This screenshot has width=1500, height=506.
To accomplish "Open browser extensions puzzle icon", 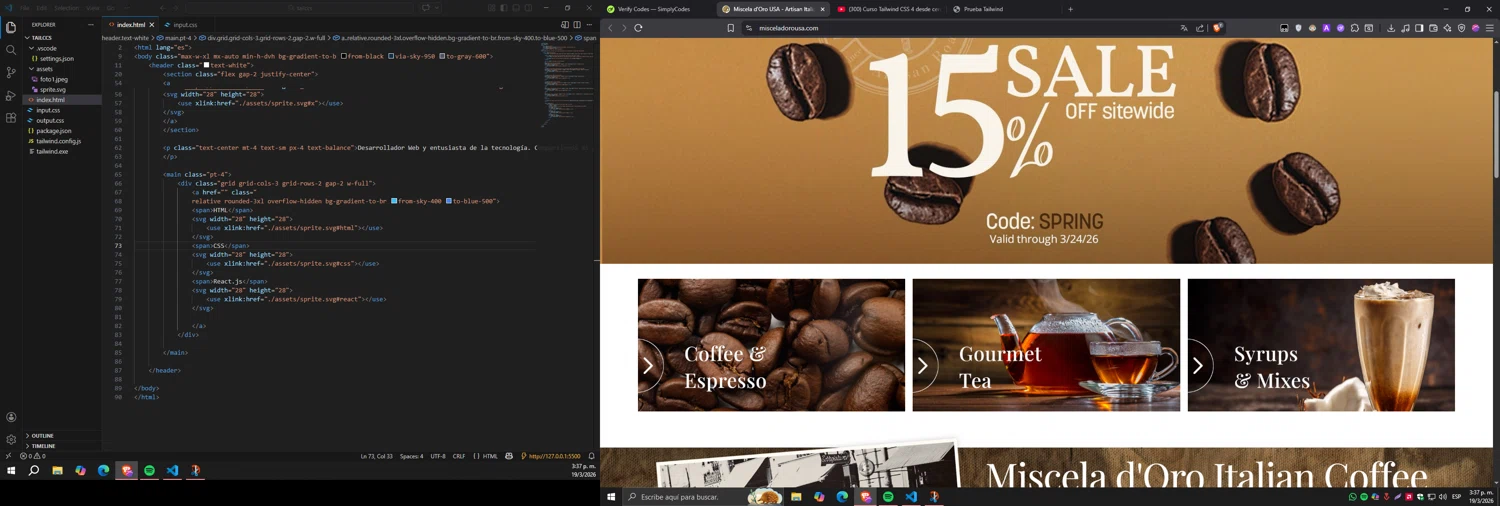I will [x=1355, y=28].
